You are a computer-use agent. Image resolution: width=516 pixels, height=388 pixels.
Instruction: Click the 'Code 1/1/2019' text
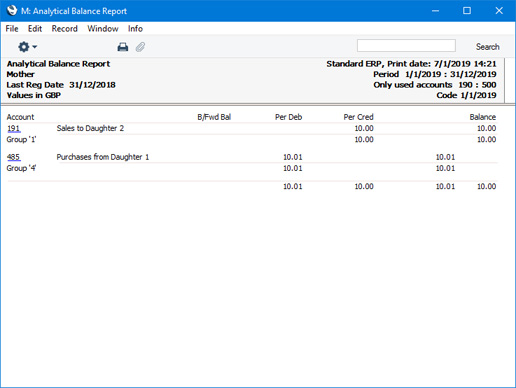466,95
